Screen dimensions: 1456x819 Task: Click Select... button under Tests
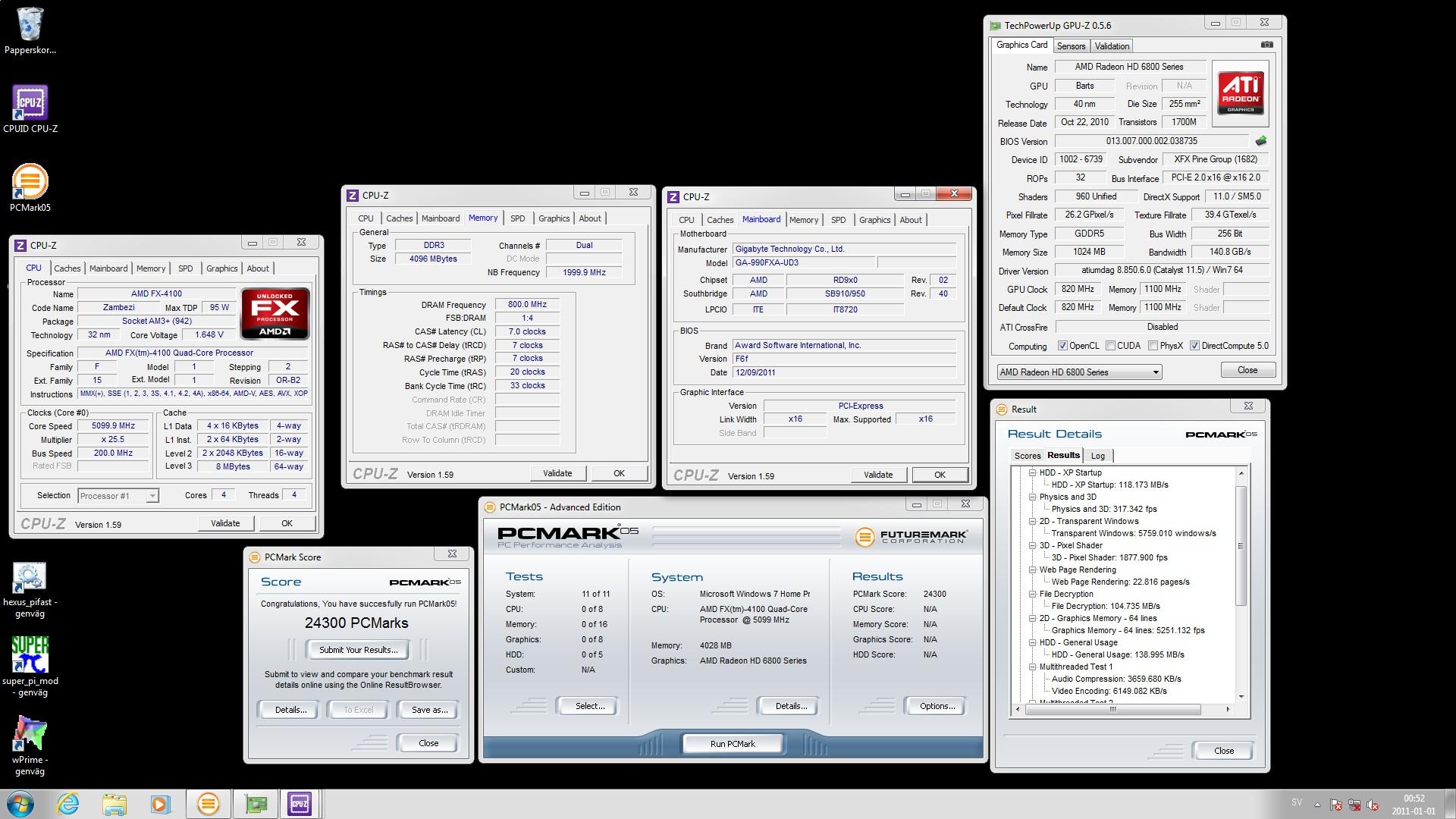click(589, 706)
